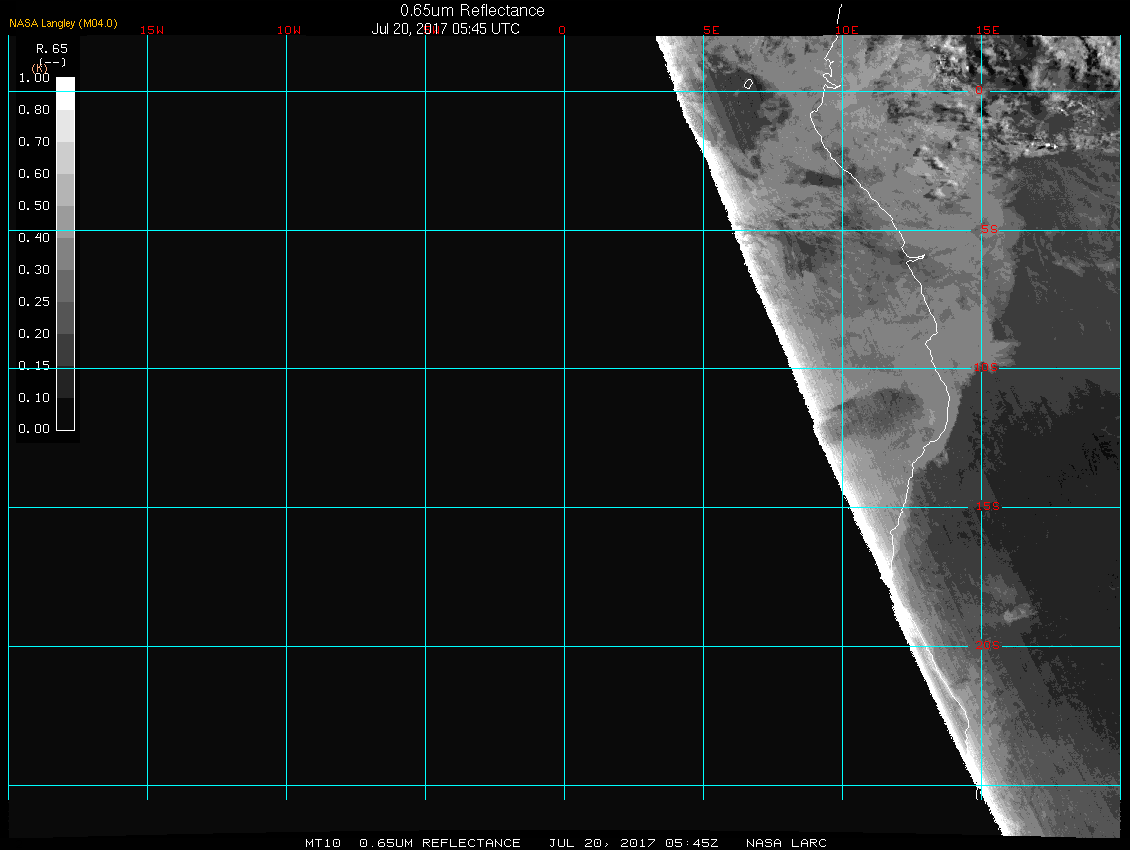Click the 0.00 label at the color bar bottom
The image size is (1130, 850).
coord(34,429)
